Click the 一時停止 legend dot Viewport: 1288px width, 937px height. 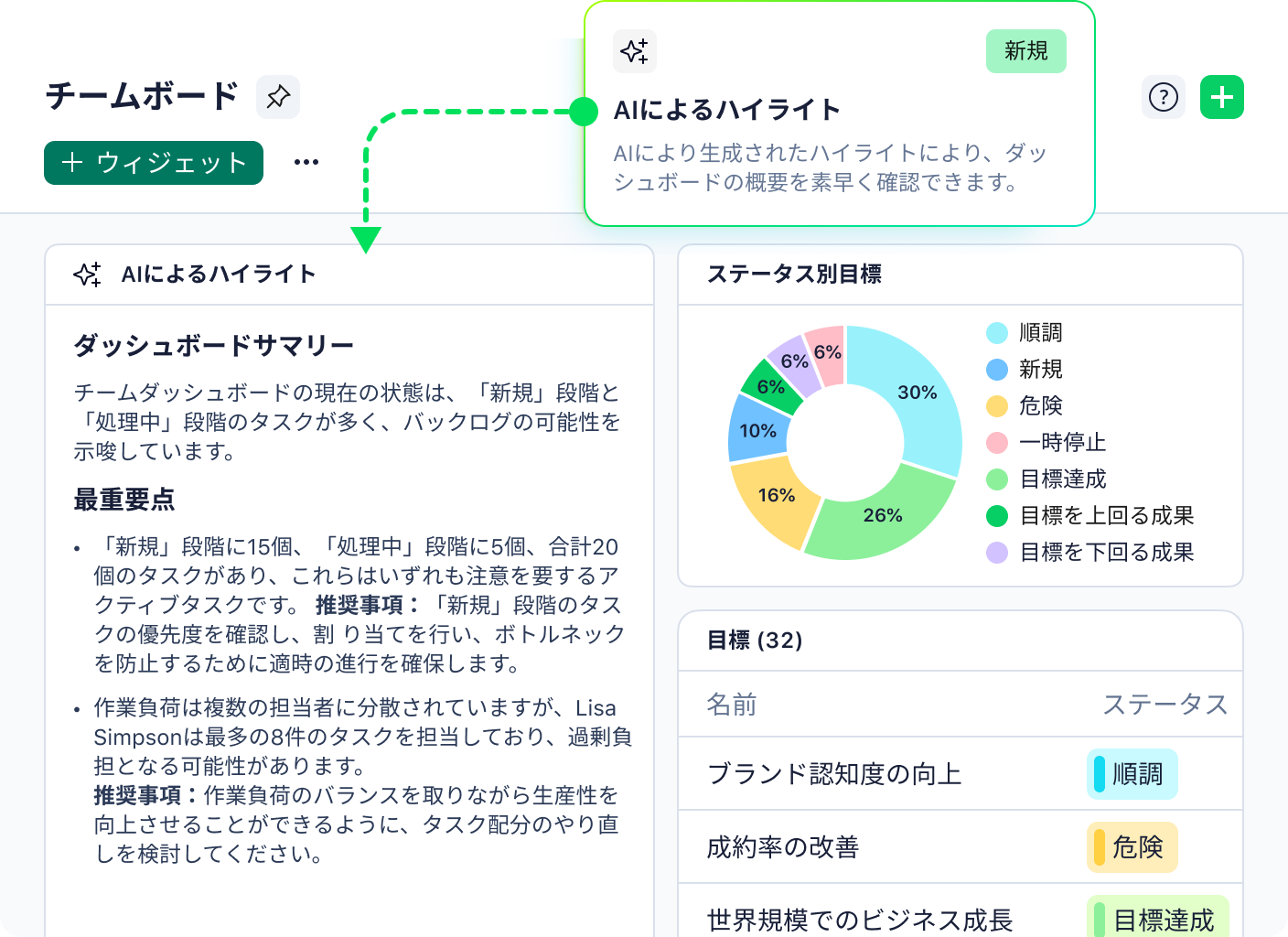(996, 442)
